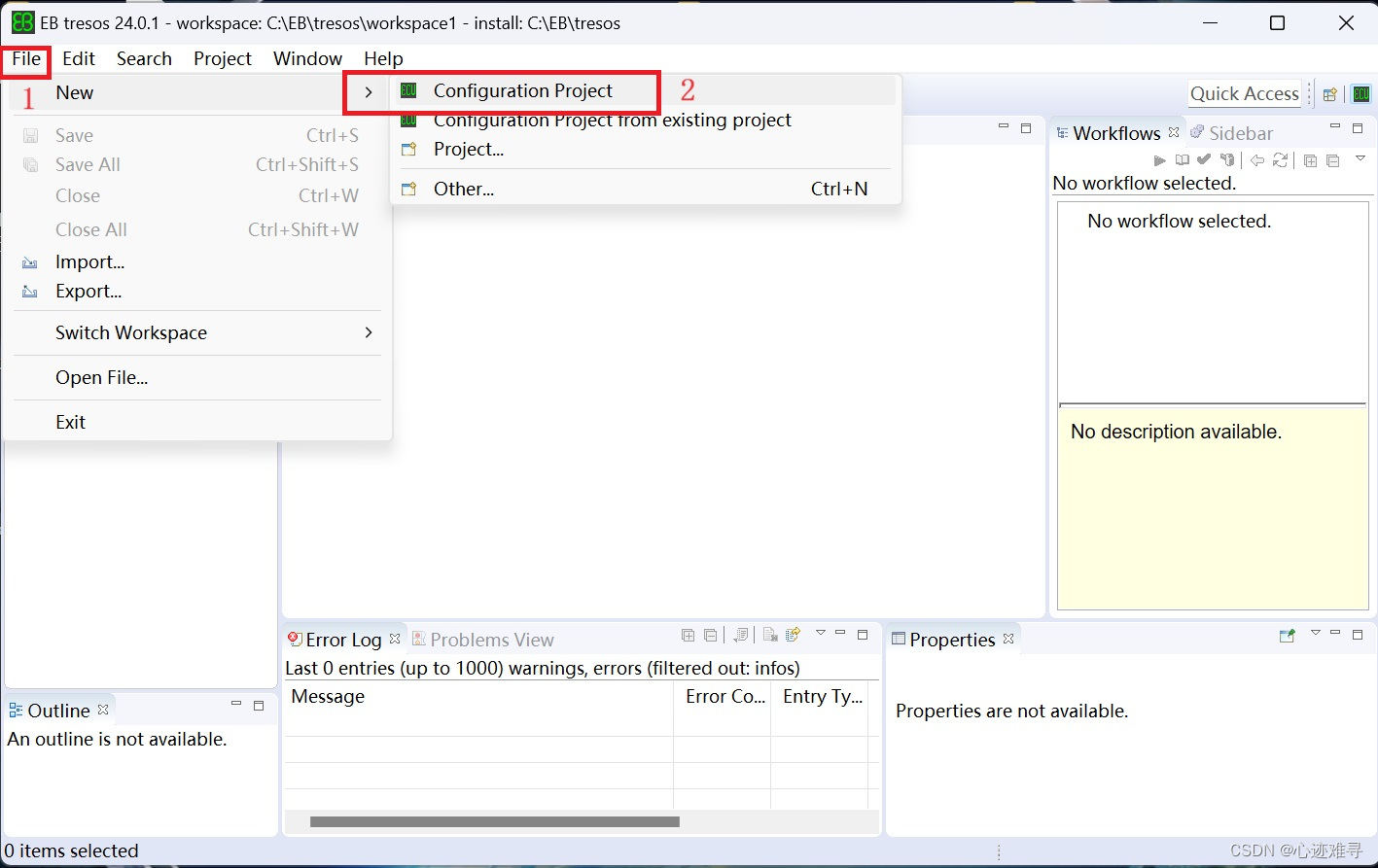The height and width of the screenshot is (868, 1378).
Task: Click the scroll-lock icon in Error Log
Action: click(x=741, y=635)
